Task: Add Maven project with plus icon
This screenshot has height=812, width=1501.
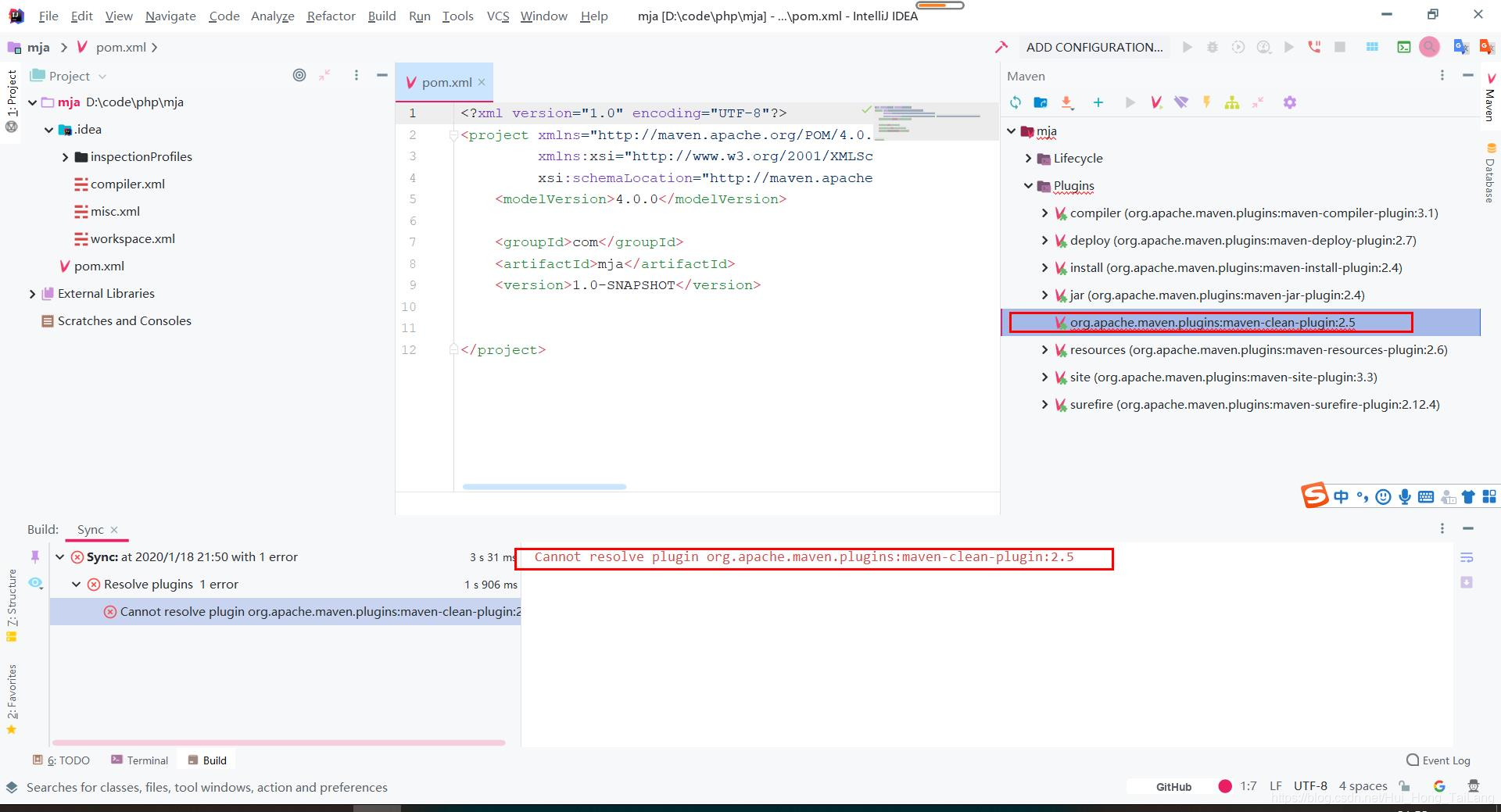Action: [x=1098, y=102]
